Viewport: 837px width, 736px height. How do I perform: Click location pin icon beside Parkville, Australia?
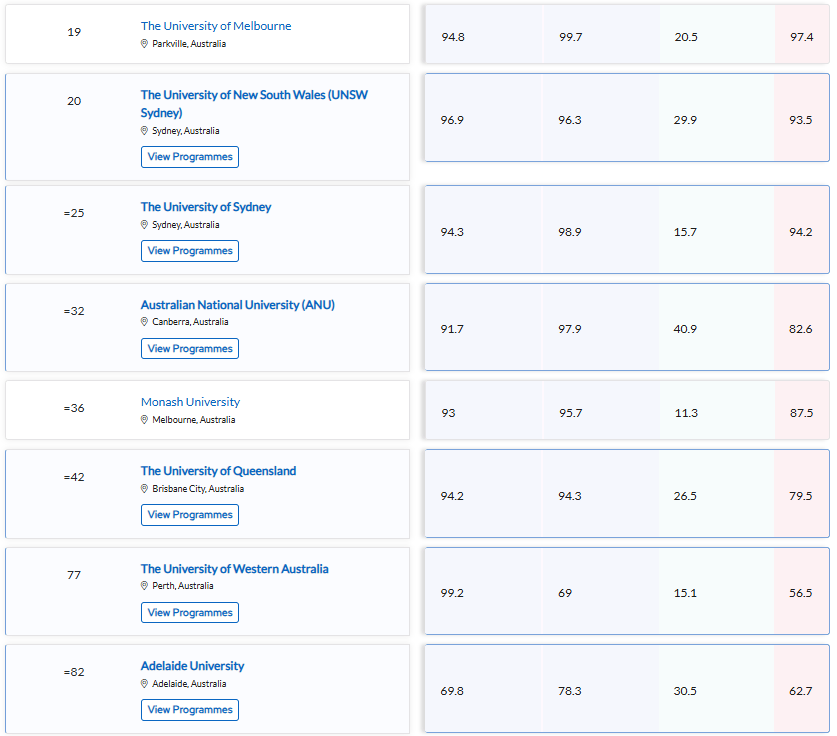145,44
